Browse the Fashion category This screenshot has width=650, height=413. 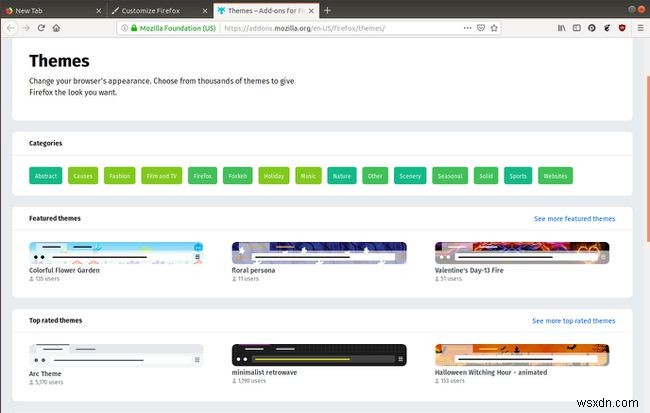point(119,176)
